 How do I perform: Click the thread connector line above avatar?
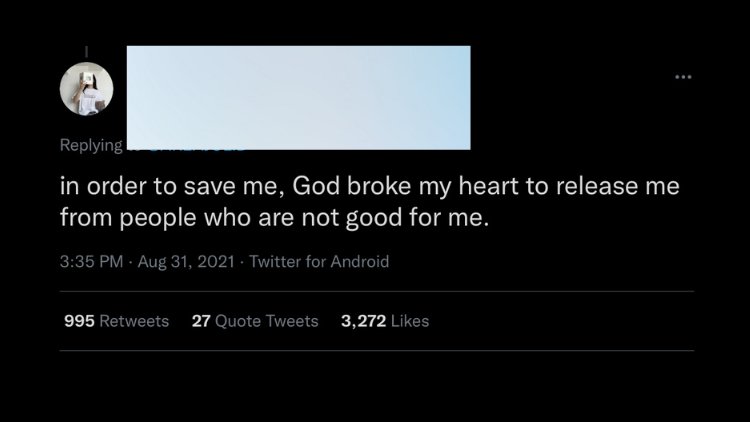pos(87,52)
